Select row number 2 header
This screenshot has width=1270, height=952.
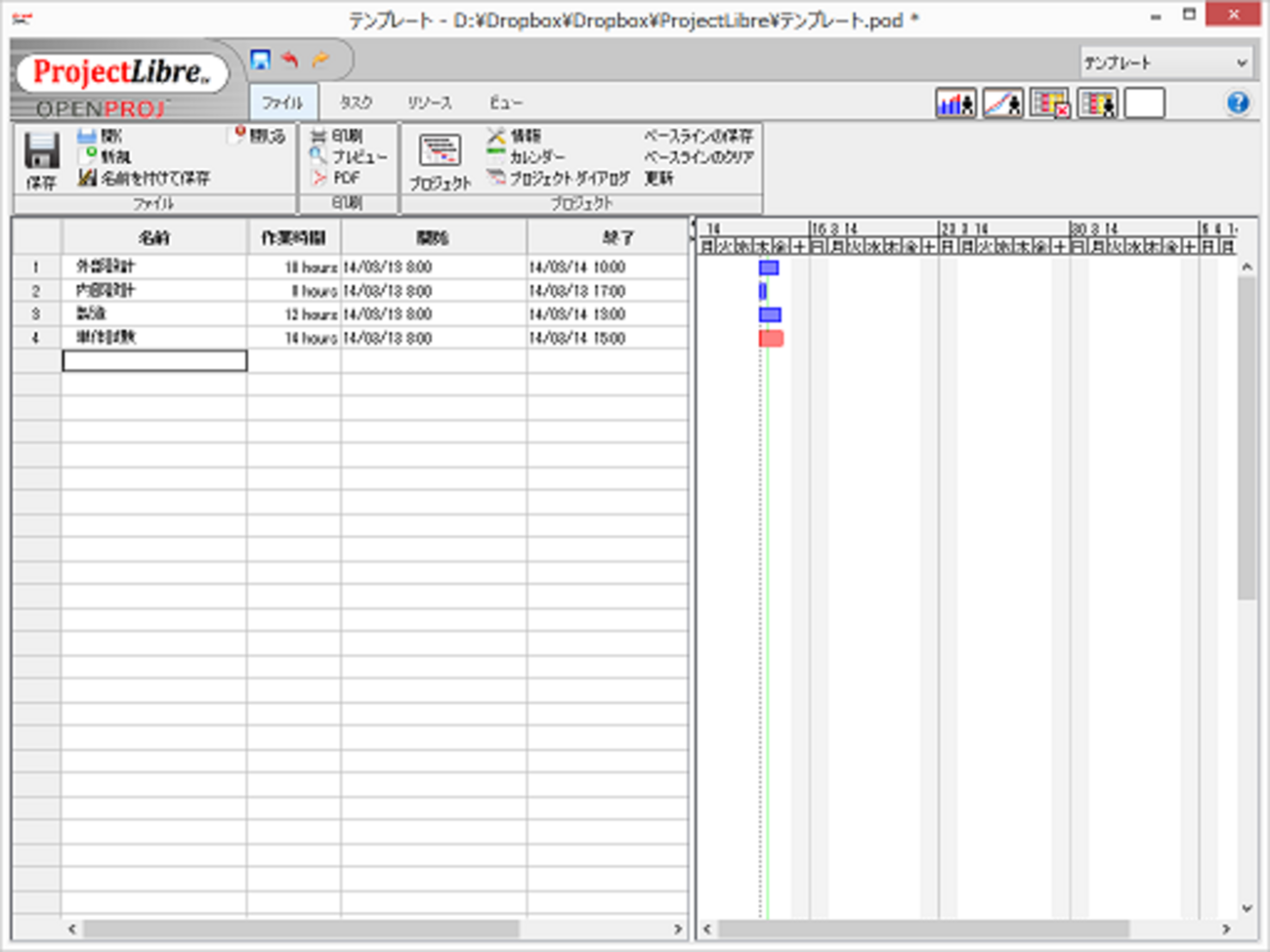(x=37, y=291)
